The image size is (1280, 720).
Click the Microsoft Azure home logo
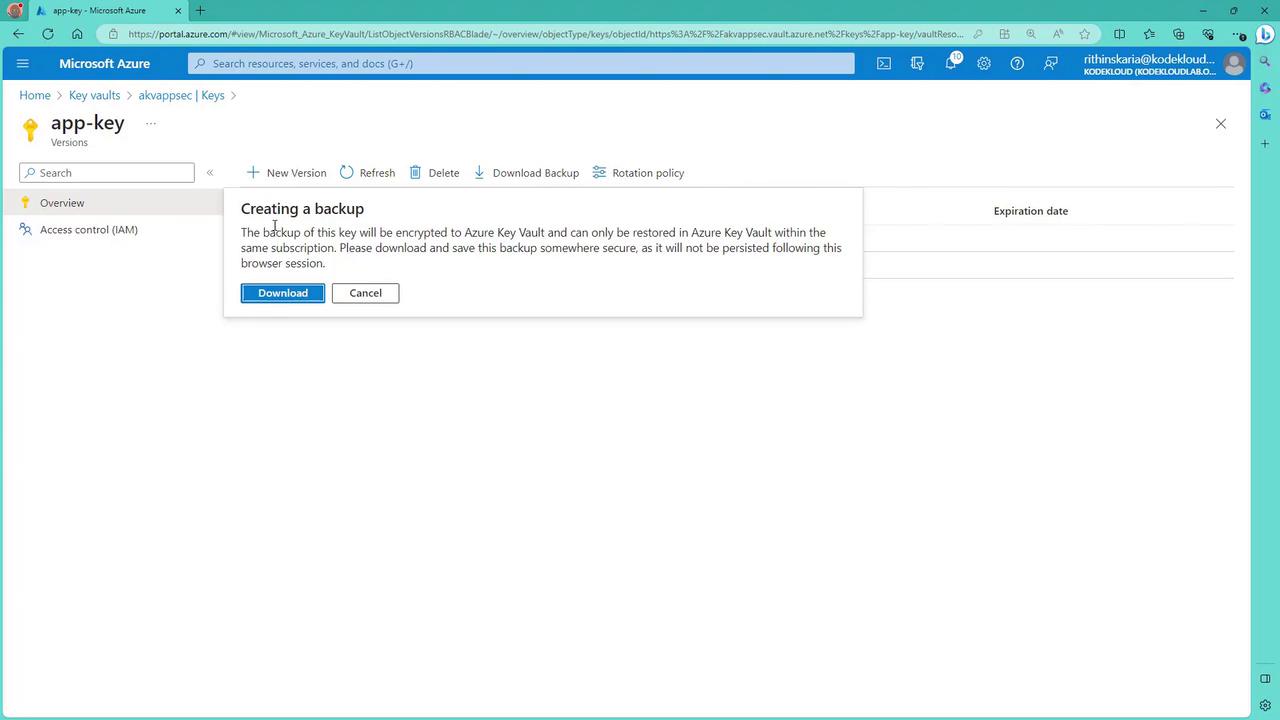(x=104, y=64)
